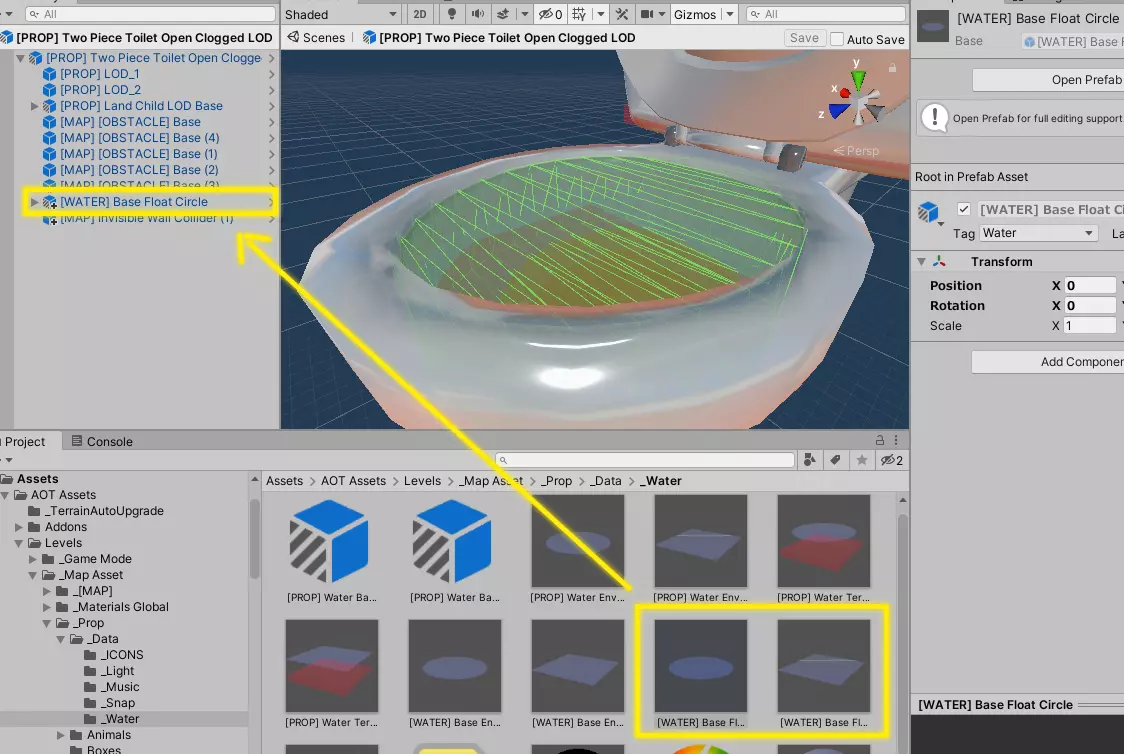Select [PROP] LOD_2 in Hierarchy
The height and width of the screenshot is (754, 1124).
tap(100, 90)
